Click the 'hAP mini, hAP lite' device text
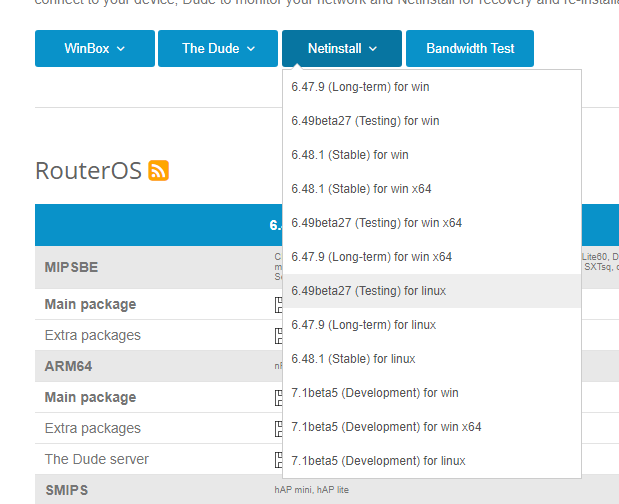The height and width of the screenshot is (504, 619). 311,490
